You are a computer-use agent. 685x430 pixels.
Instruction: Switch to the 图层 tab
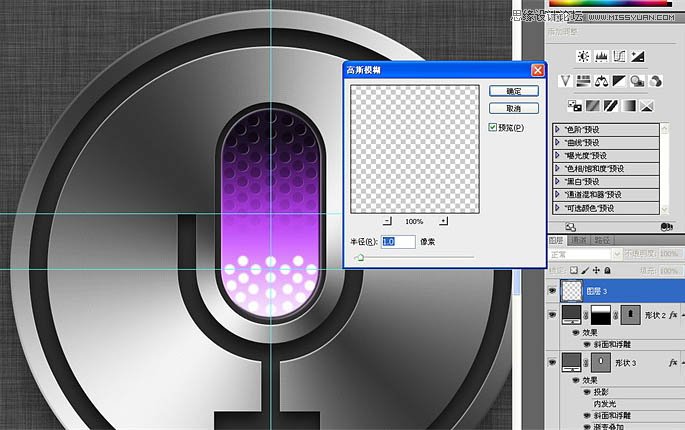(556, 240)
